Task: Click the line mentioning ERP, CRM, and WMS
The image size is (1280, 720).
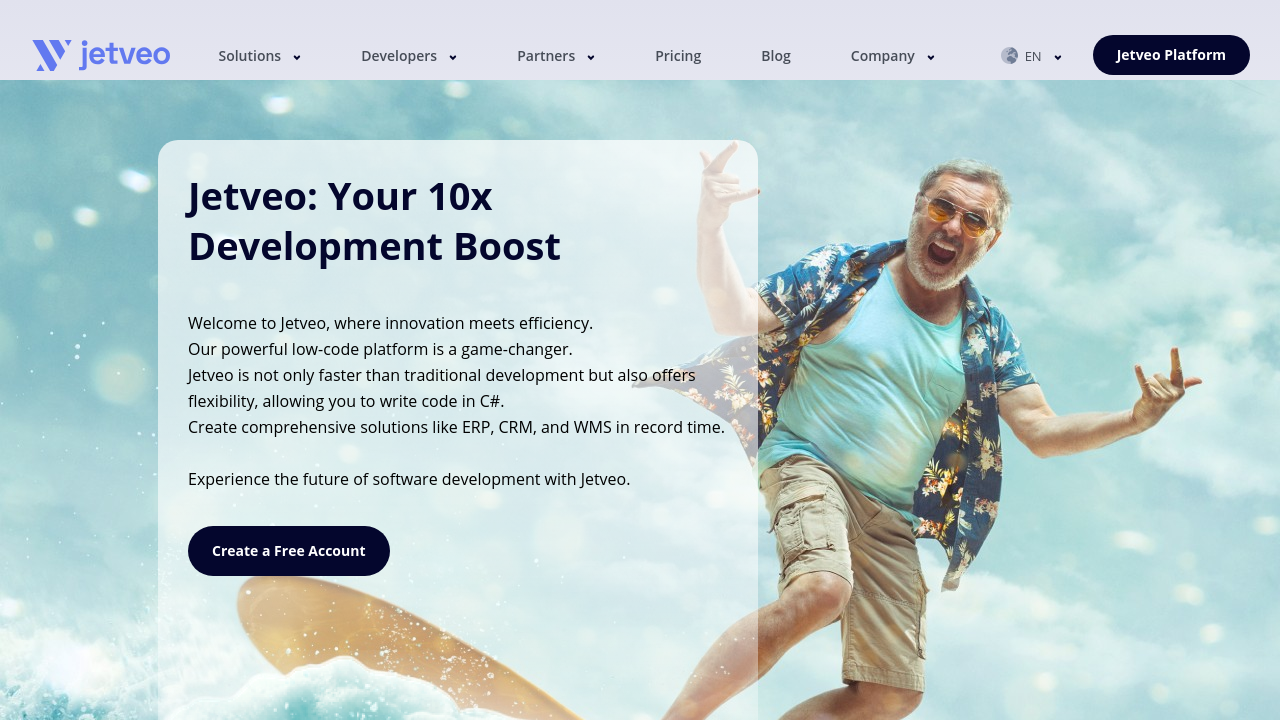Action: point(457,427)
